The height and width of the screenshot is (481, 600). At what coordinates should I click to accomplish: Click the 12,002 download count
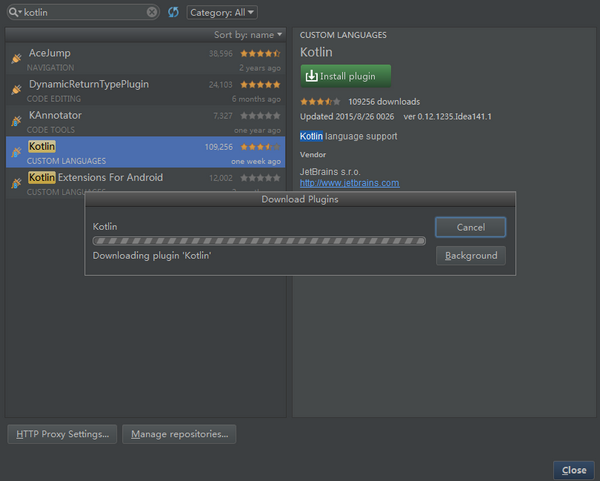coord(221,178)
